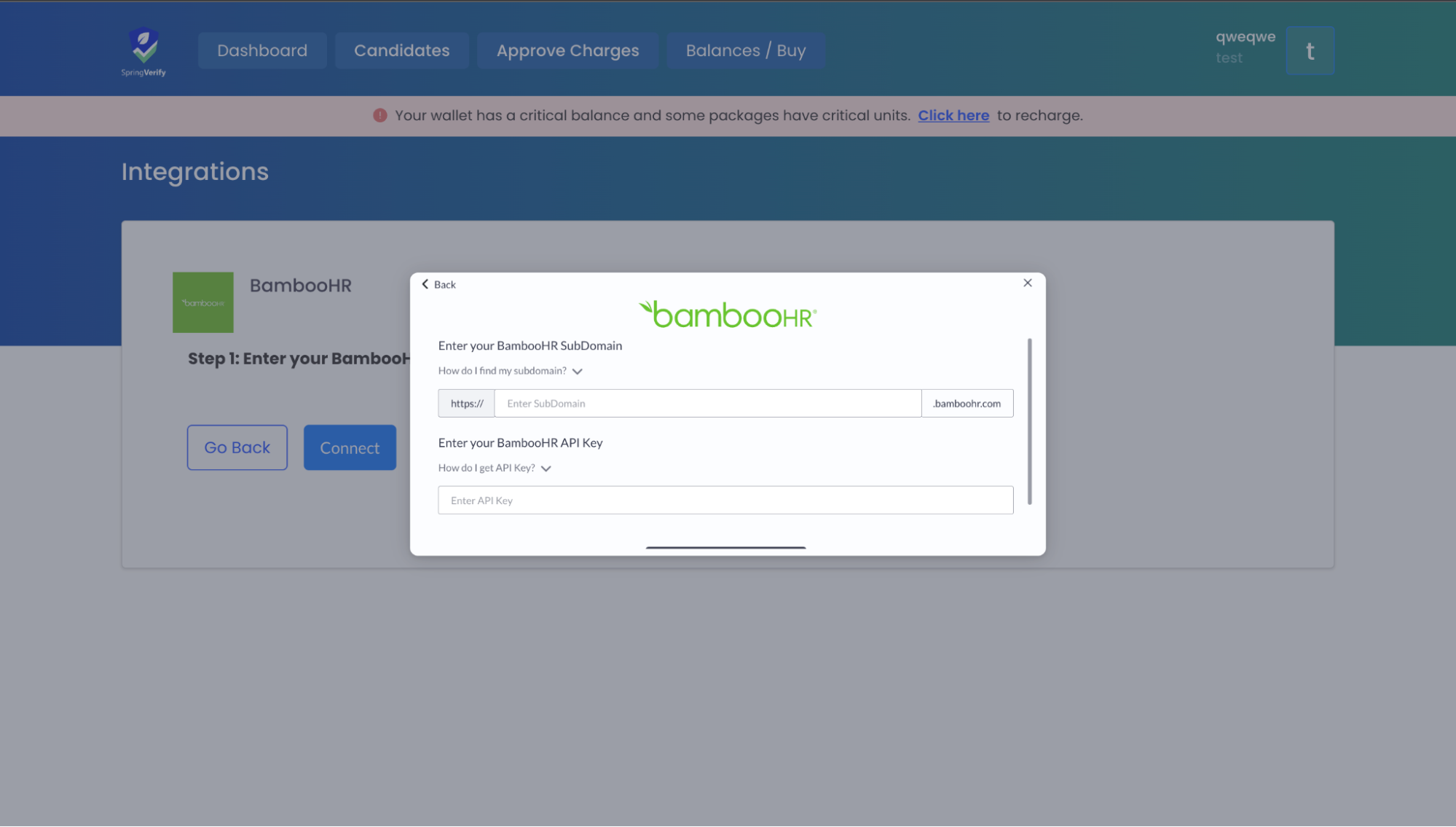Go to the Candidates tab
The height and width of the screenshot is (827, 1456).
pos(401,50)
